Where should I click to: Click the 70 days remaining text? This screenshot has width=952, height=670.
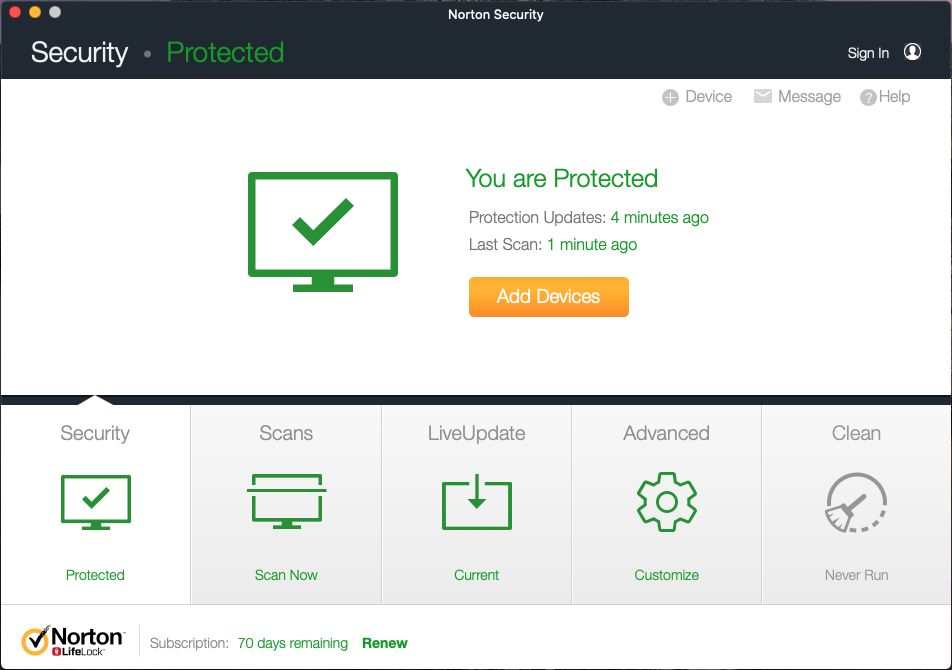(x=293, y=643)
